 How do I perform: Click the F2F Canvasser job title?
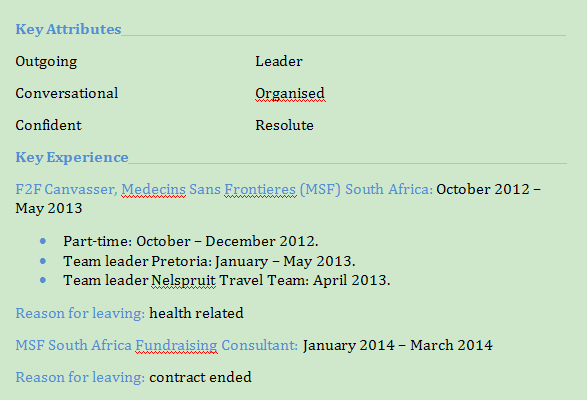click(x=66, y=189)
